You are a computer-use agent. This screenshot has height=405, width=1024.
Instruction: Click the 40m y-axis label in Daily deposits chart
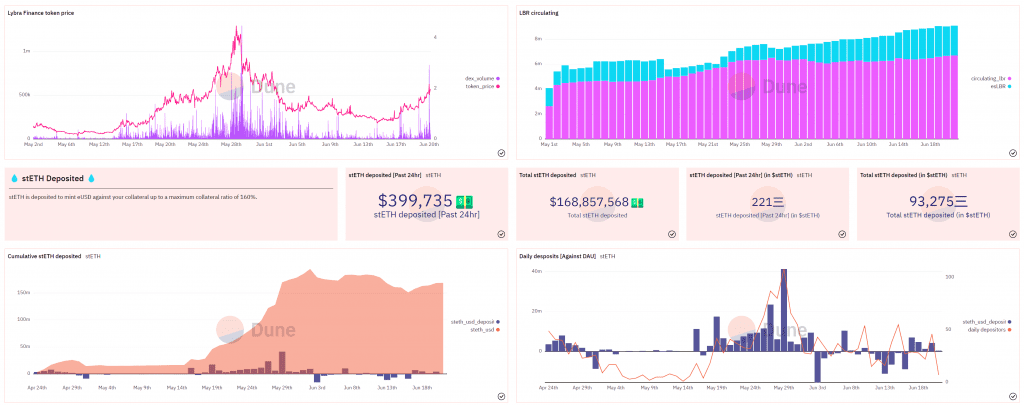[x=538, y=270]
